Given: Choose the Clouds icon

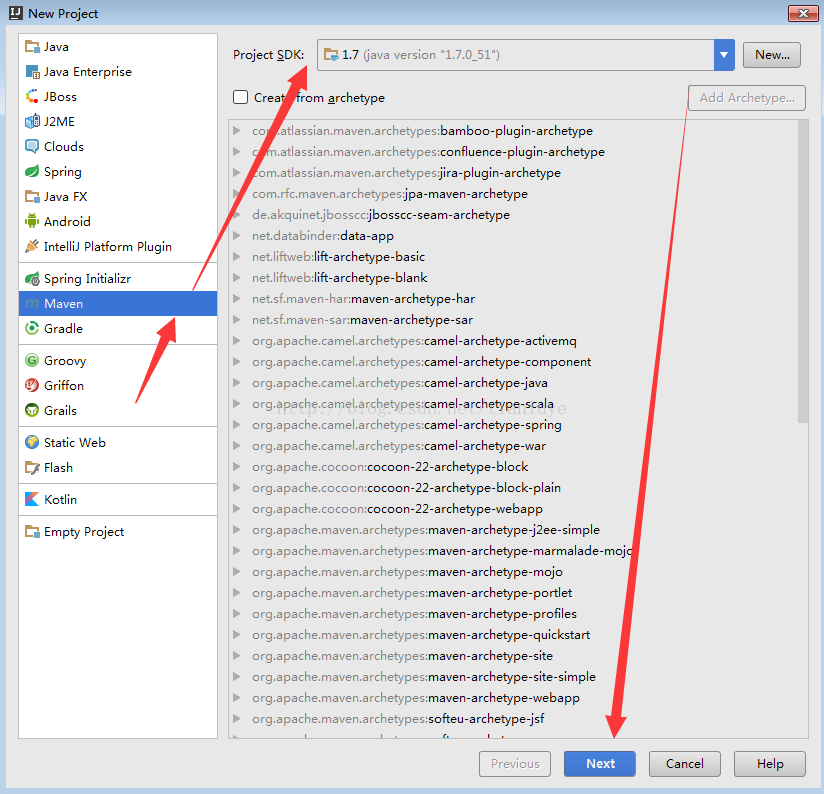Looking at the screenshot, I should click(x=32, y=147).
